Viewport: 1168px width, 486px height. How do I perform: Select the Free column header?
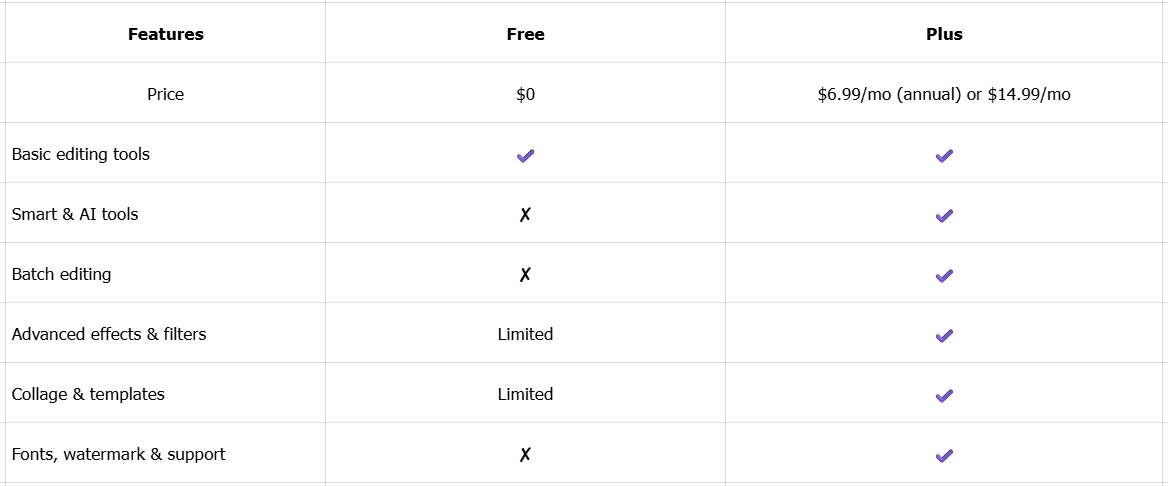coord(525,34)
